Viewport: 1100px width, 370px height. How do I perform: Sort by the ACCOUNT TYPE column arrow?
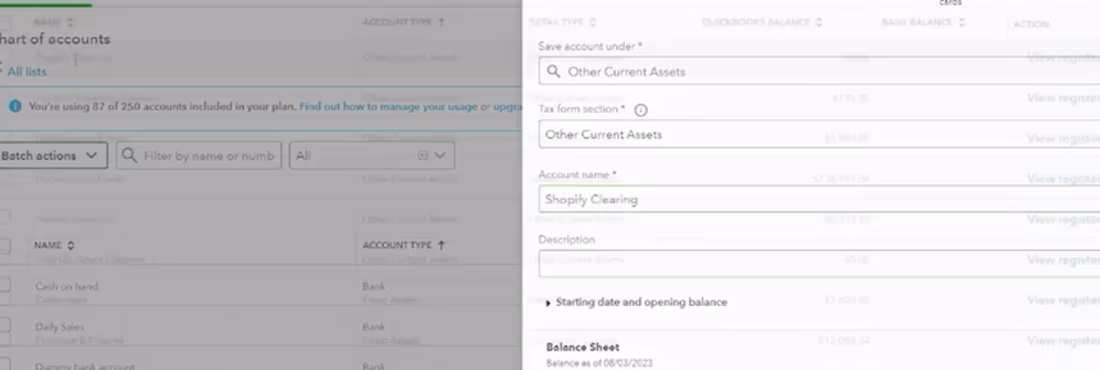[x=441, y=246]
